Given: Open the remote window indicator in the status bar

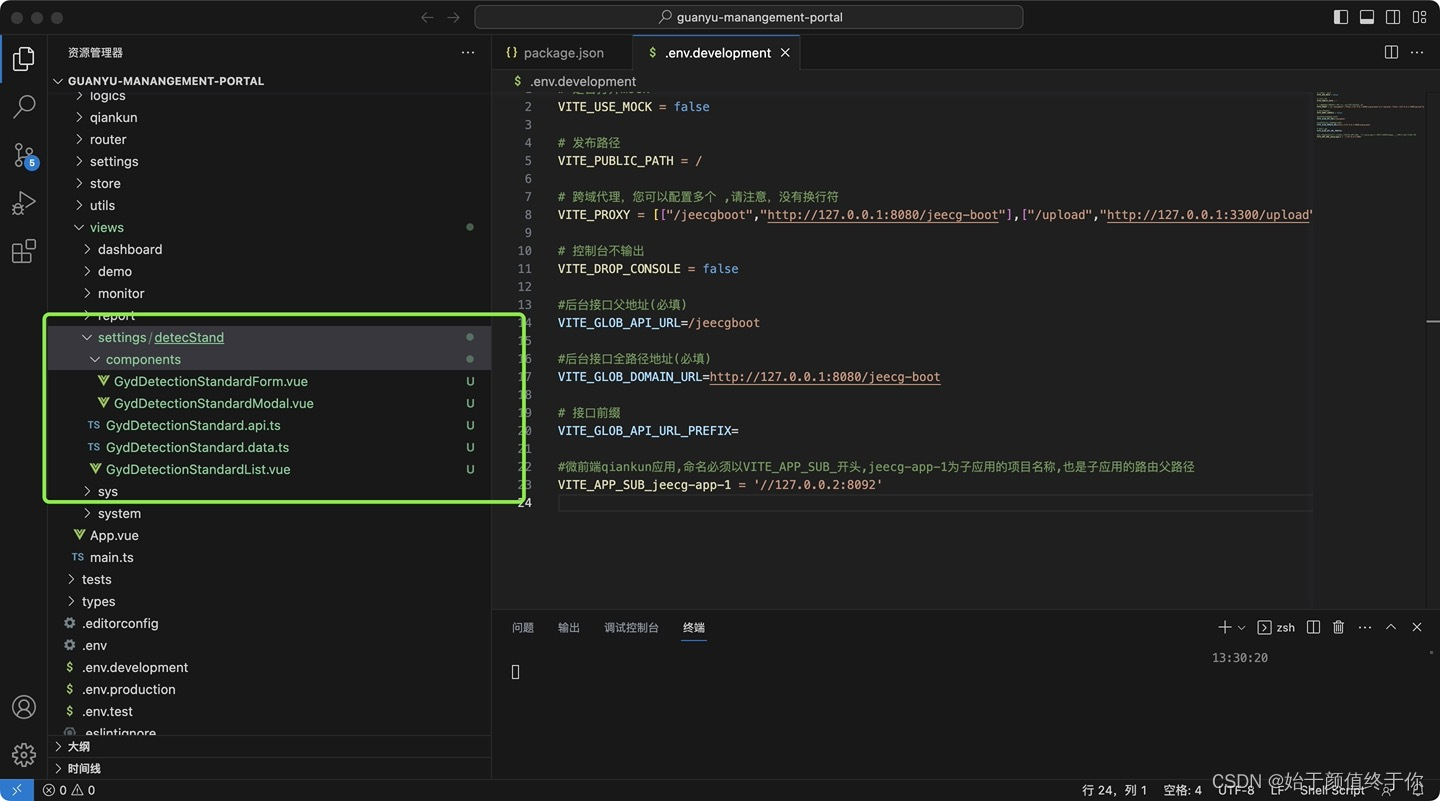Looking at the screenshot, I should (16, 790).
